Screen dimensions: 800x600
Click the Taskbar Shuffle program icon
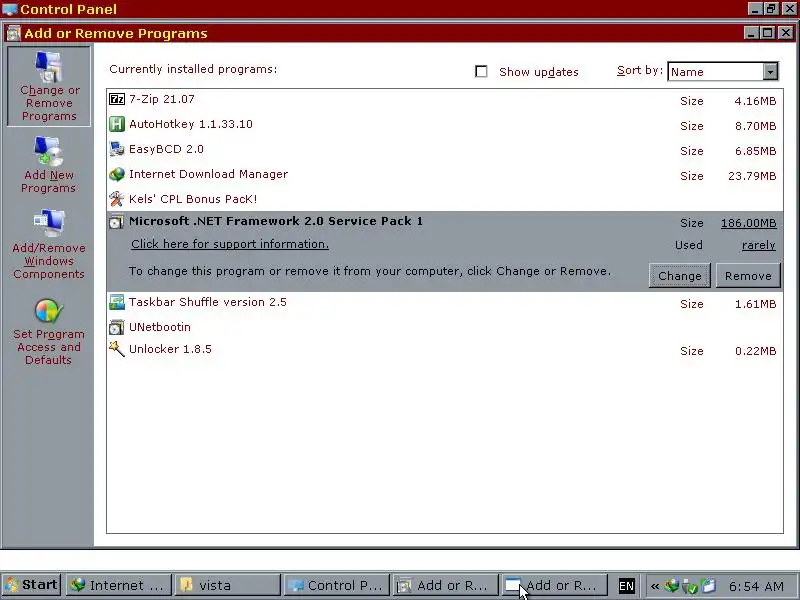point(117,302)
